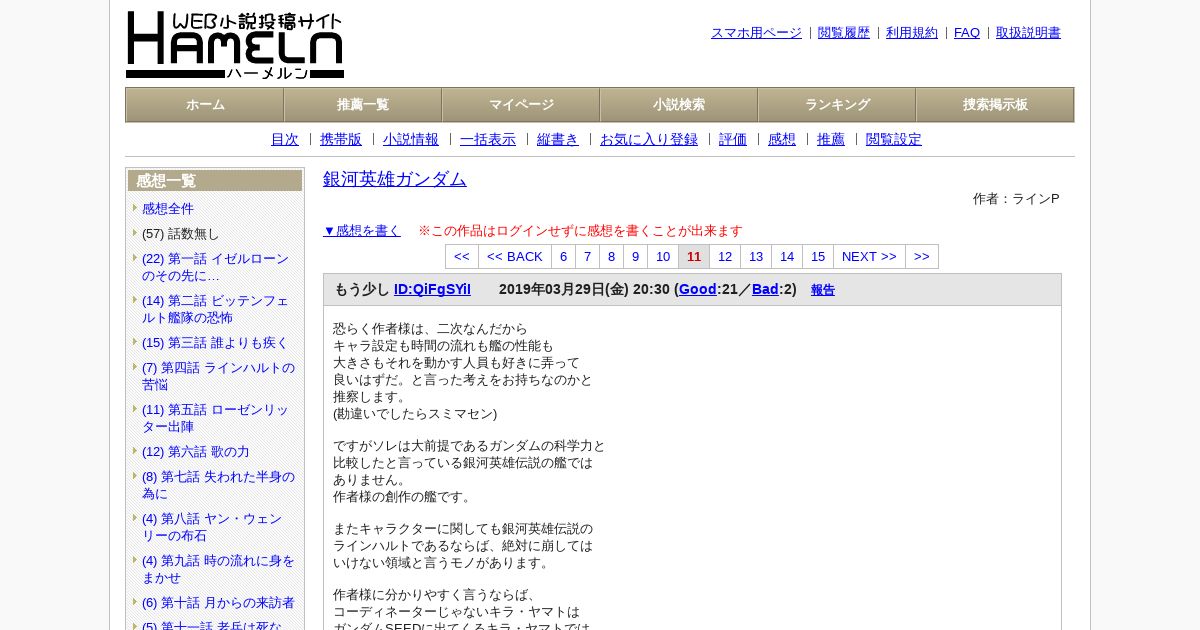Jump to last page with >>
Viewport: 1200px width, 630px height.
pyautogui.click(x=922, y=257)
